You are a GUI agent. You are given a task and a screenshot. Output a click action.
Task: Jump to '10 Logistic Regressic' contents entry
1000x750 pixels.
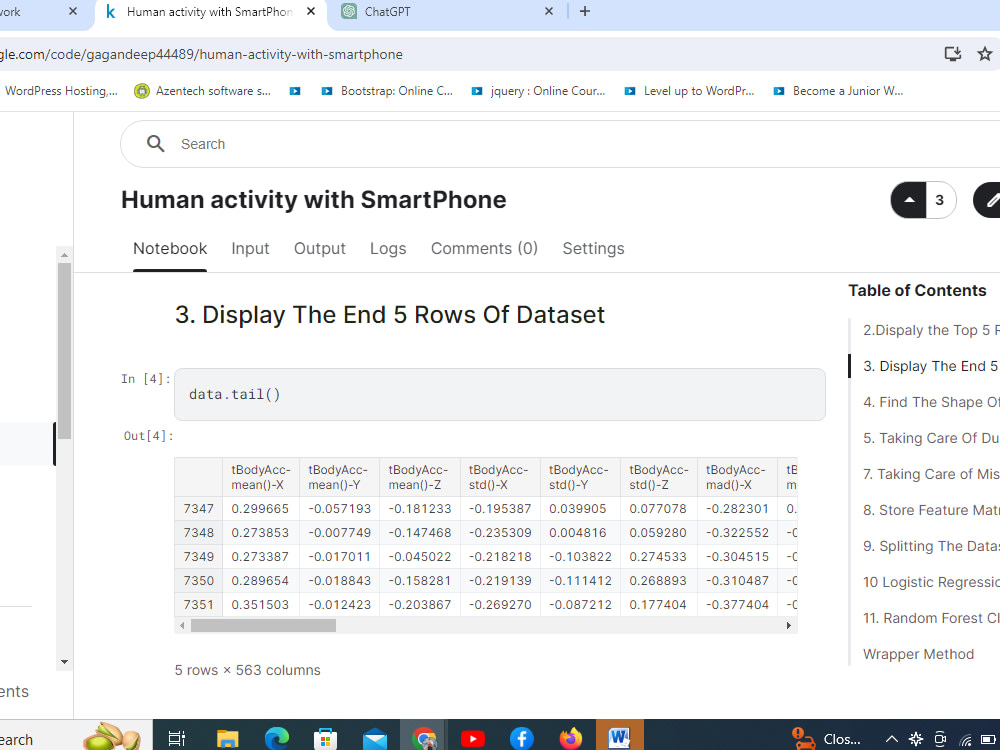coord(931,582)
